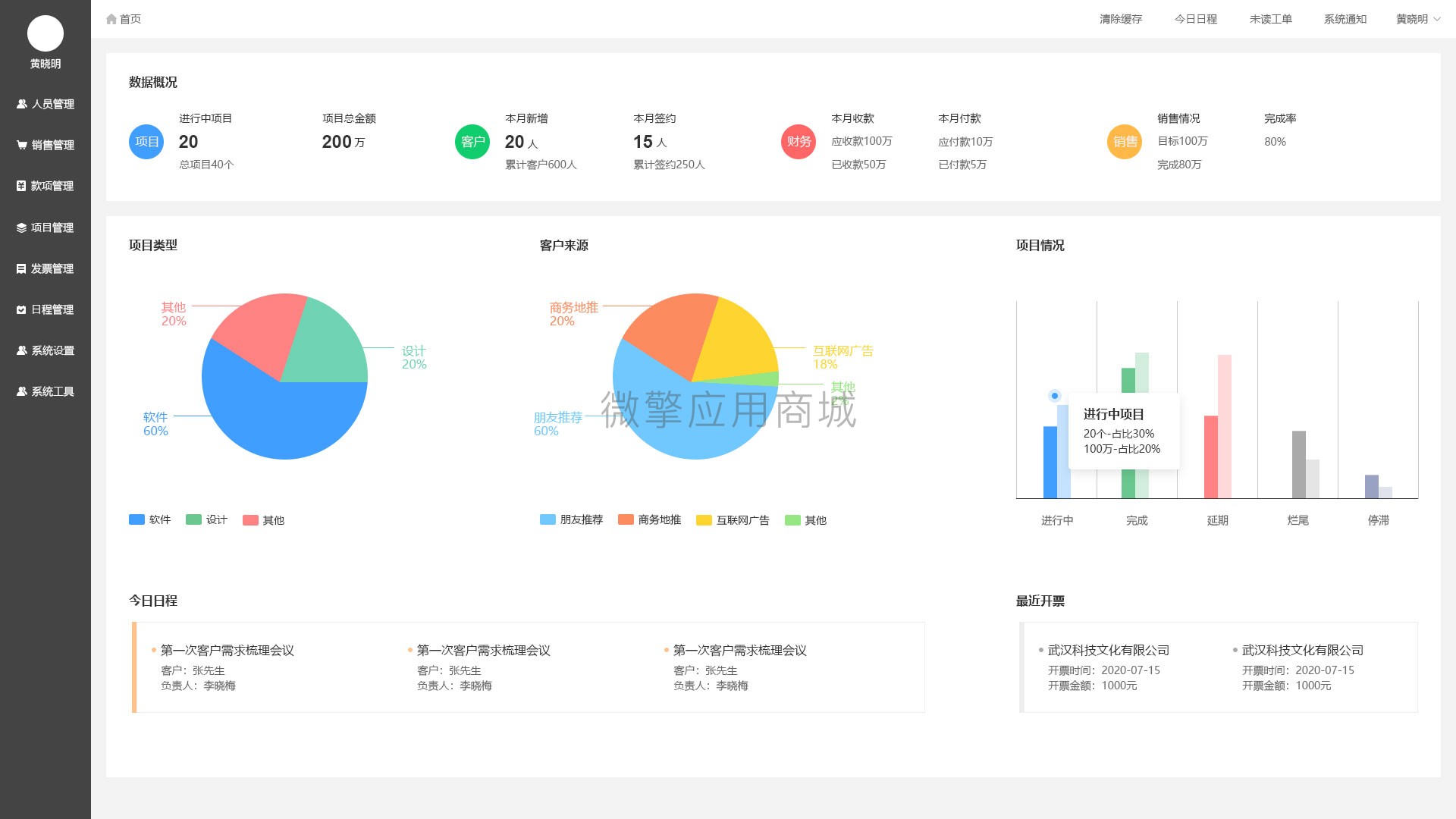Open 项目管理 via its layers icon
Viewport: 1456px width, 819px height.
point(20,227)
